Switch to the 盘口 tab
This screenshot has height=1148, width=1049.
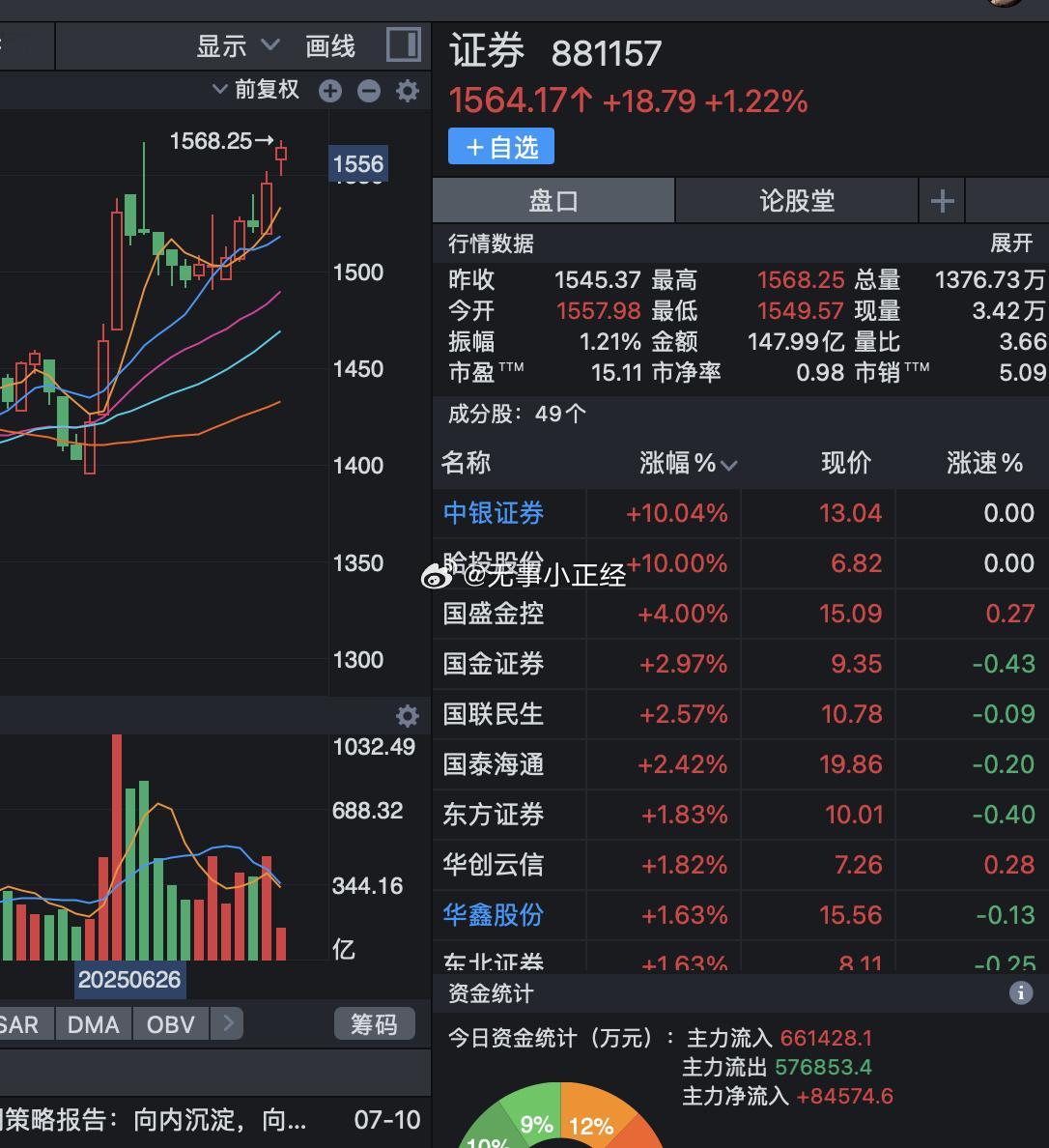point(553,200)
